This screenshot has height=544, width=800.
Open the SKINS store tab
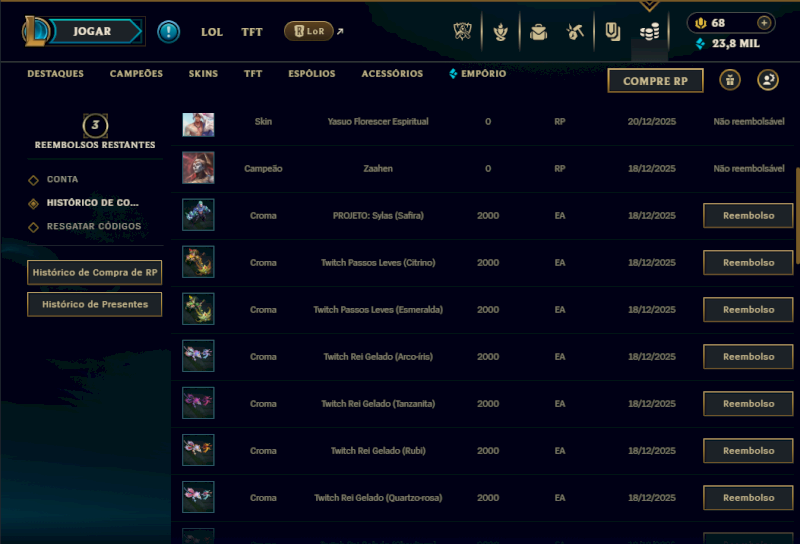coord(203,73)
